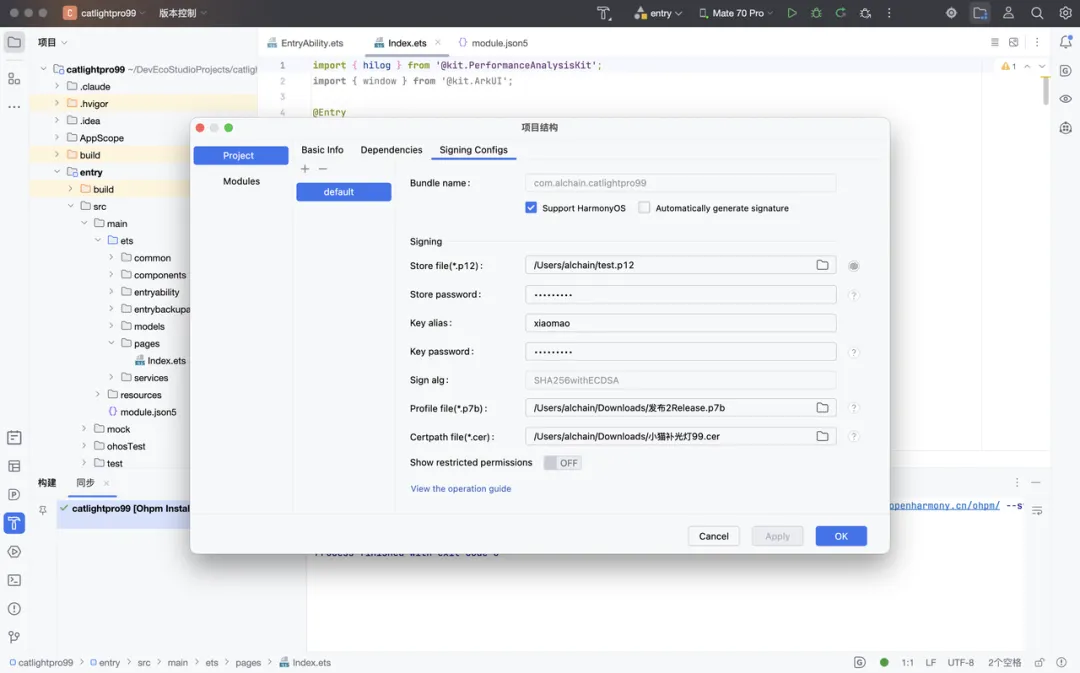The height and width of the screenshot is (673, 1080).
Task: Browse for Store file p12 folder icon
Action: [822, 265]
